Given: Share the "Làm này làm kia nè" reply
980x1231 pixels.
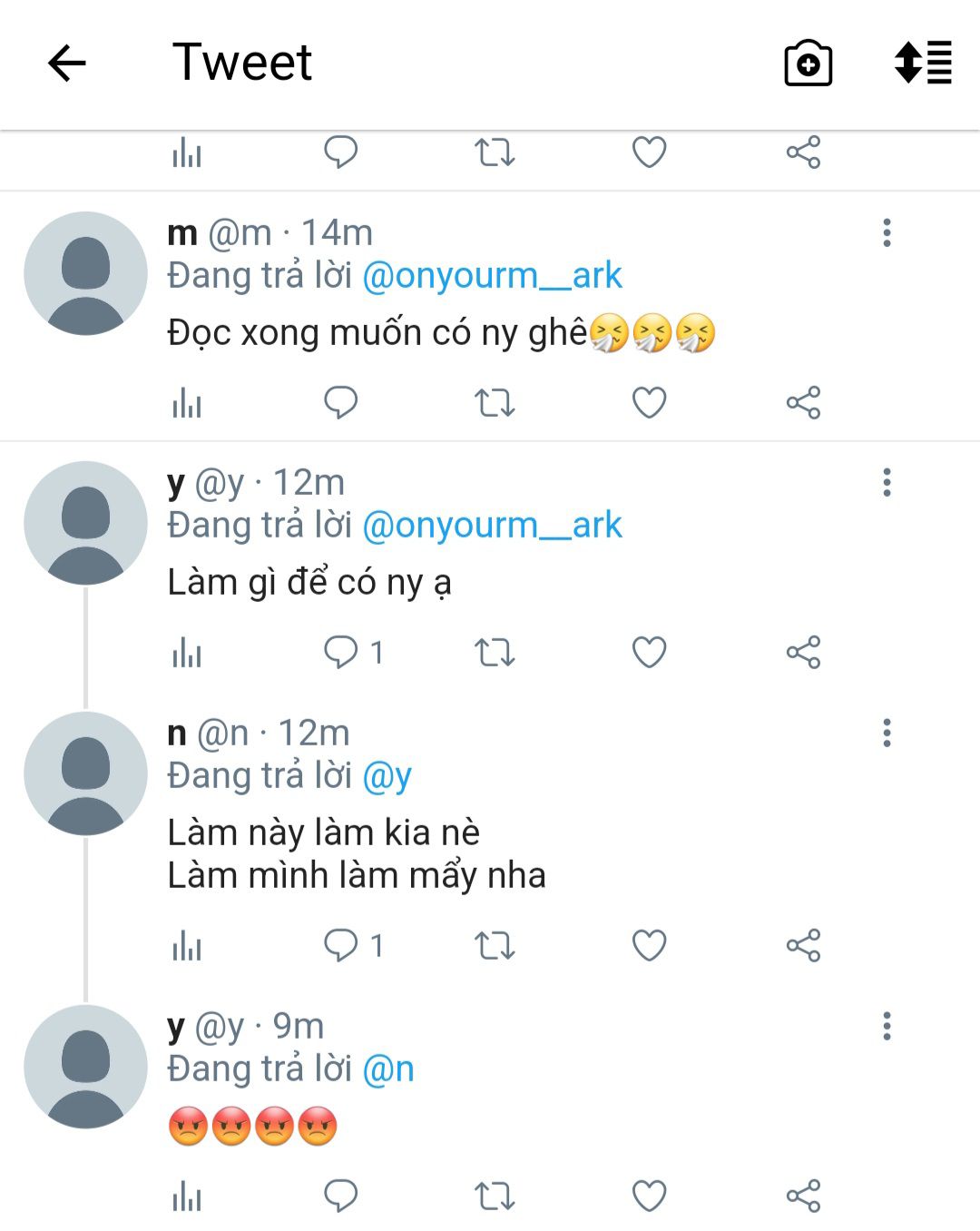Looking at the screenshot, I should click(803, 945).
